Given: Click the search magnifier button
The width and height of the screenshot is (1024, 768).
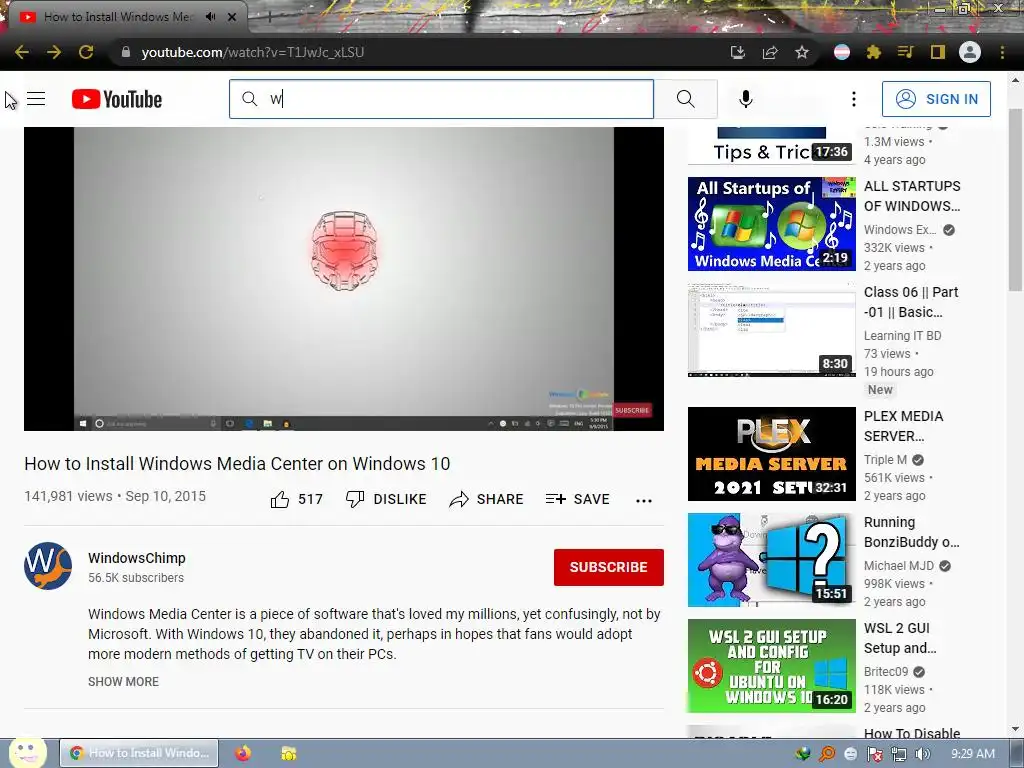Looking at the screenshot, I should 686,99.
